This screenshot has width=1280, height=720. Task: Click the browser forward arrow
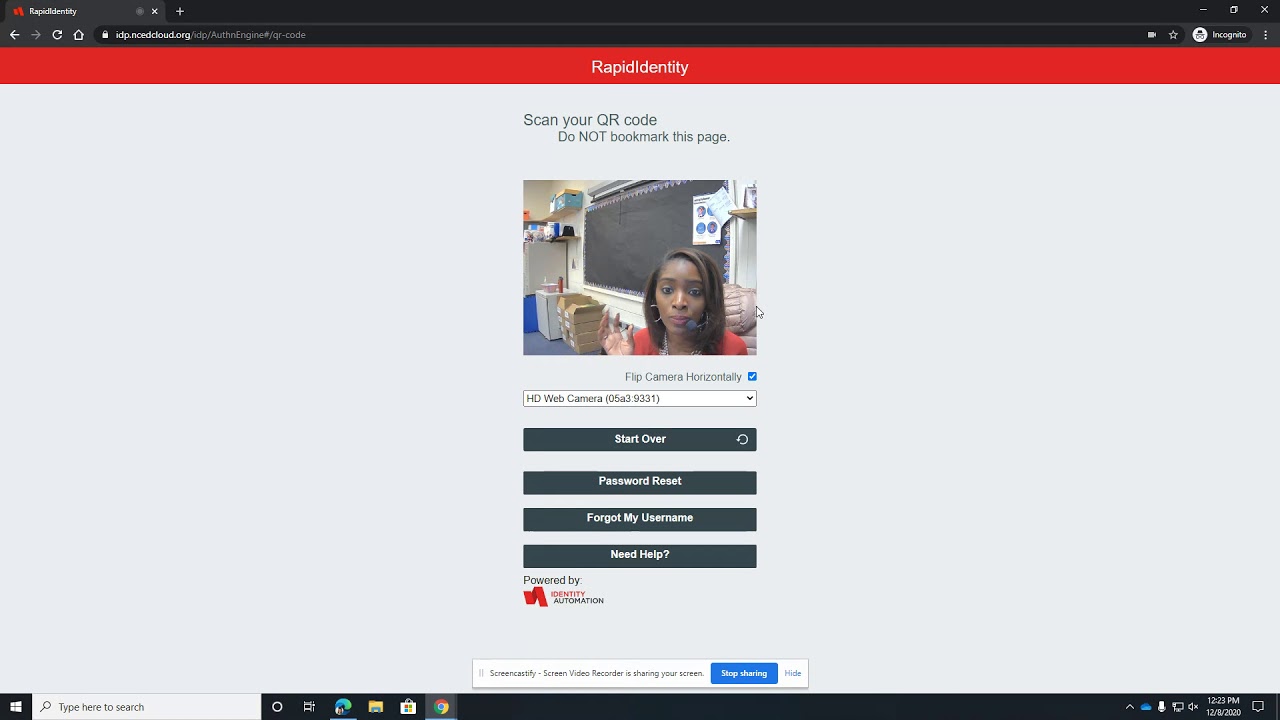coord(36,34)
